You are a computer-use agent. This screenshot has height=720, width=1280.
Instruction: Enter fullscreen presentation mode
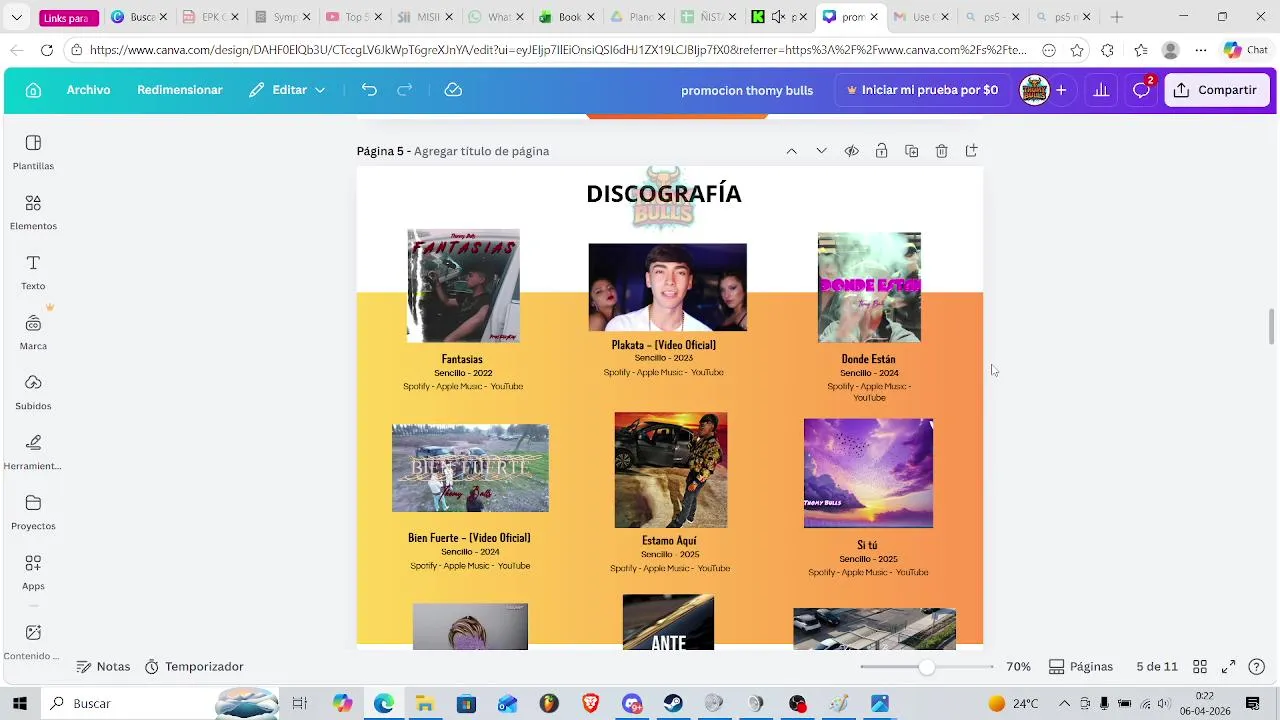pos(1228,667)
